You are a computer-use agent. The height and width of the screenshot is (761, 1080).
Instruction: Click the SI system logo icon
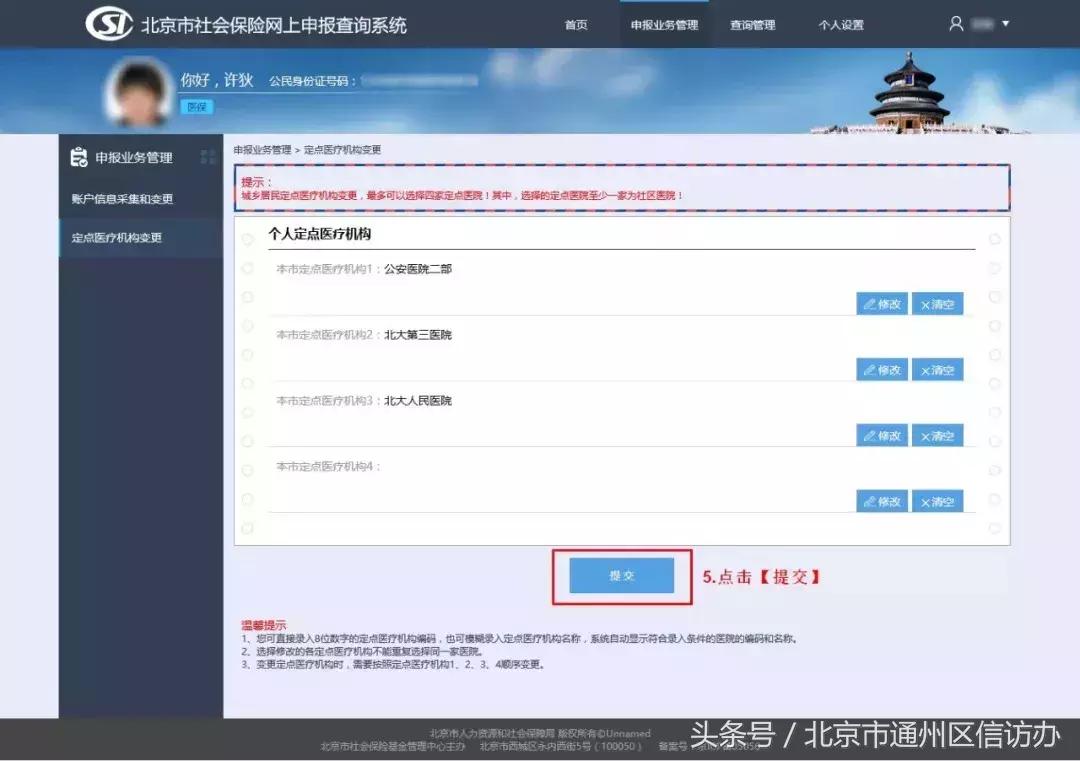[x=109, y=24]
